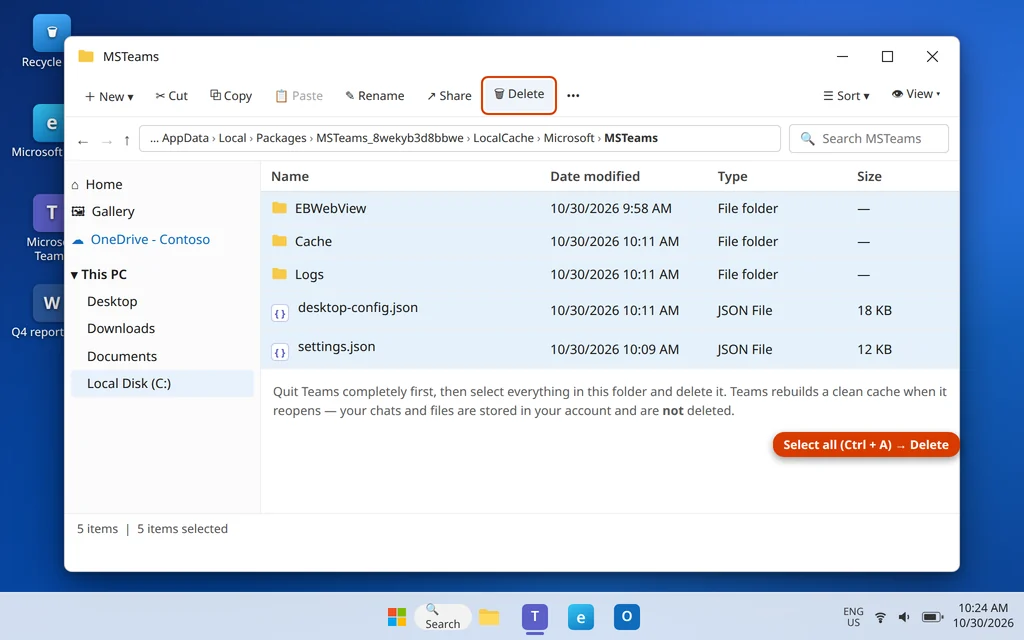Viewport: 1024px width, 640px height.
Task: Open Microsoft breadcrumb segment
Action: coord(569,138)
